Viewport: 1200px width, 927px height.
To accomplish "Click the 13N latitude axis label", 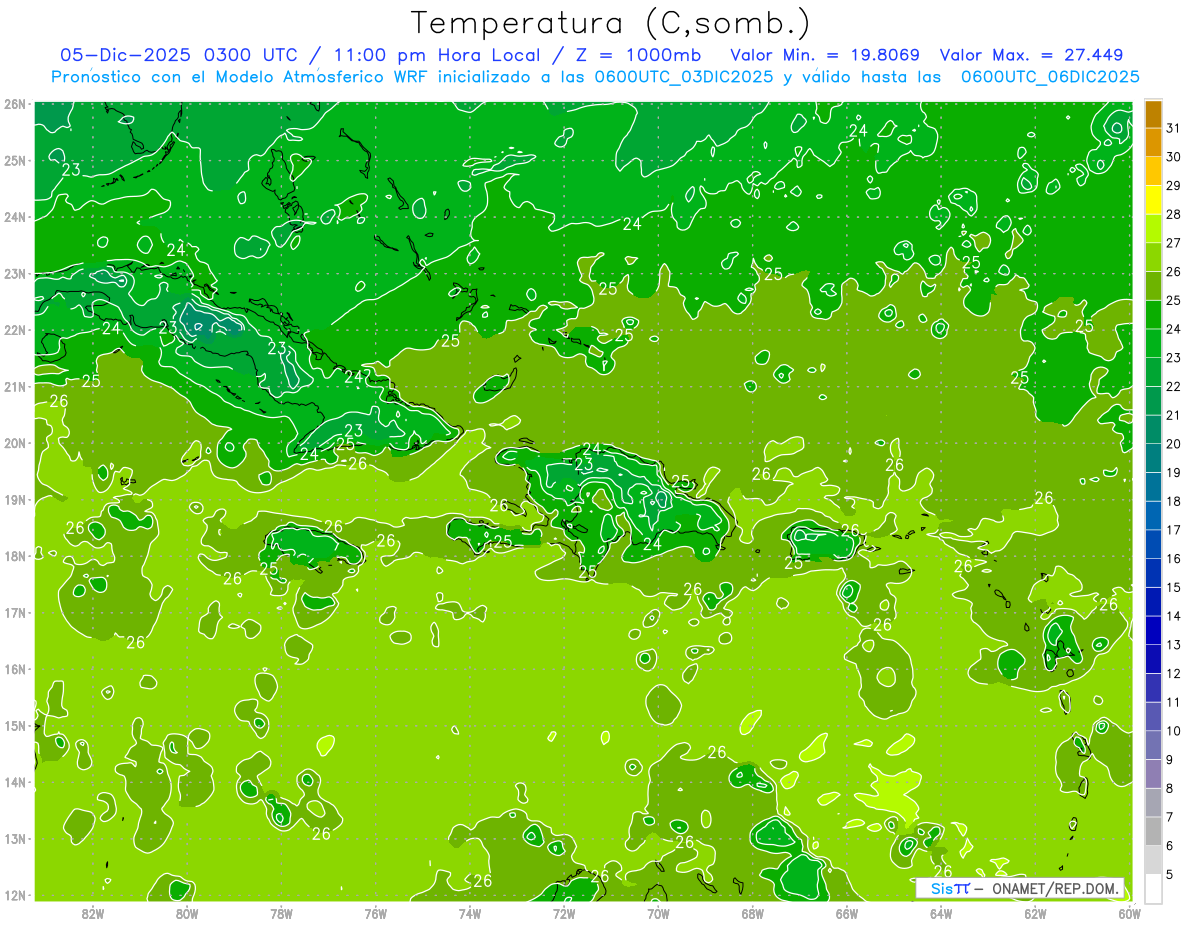I will pyautogui.click(x=14, y=838).
